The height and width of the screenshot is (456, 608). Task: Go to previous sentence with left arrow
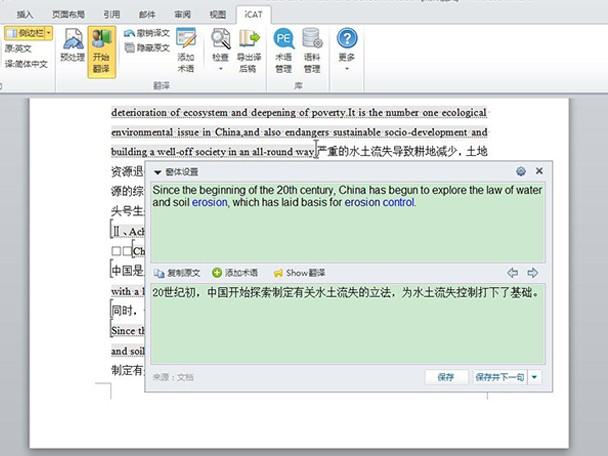pyautogui.click(x=513, y=273)
